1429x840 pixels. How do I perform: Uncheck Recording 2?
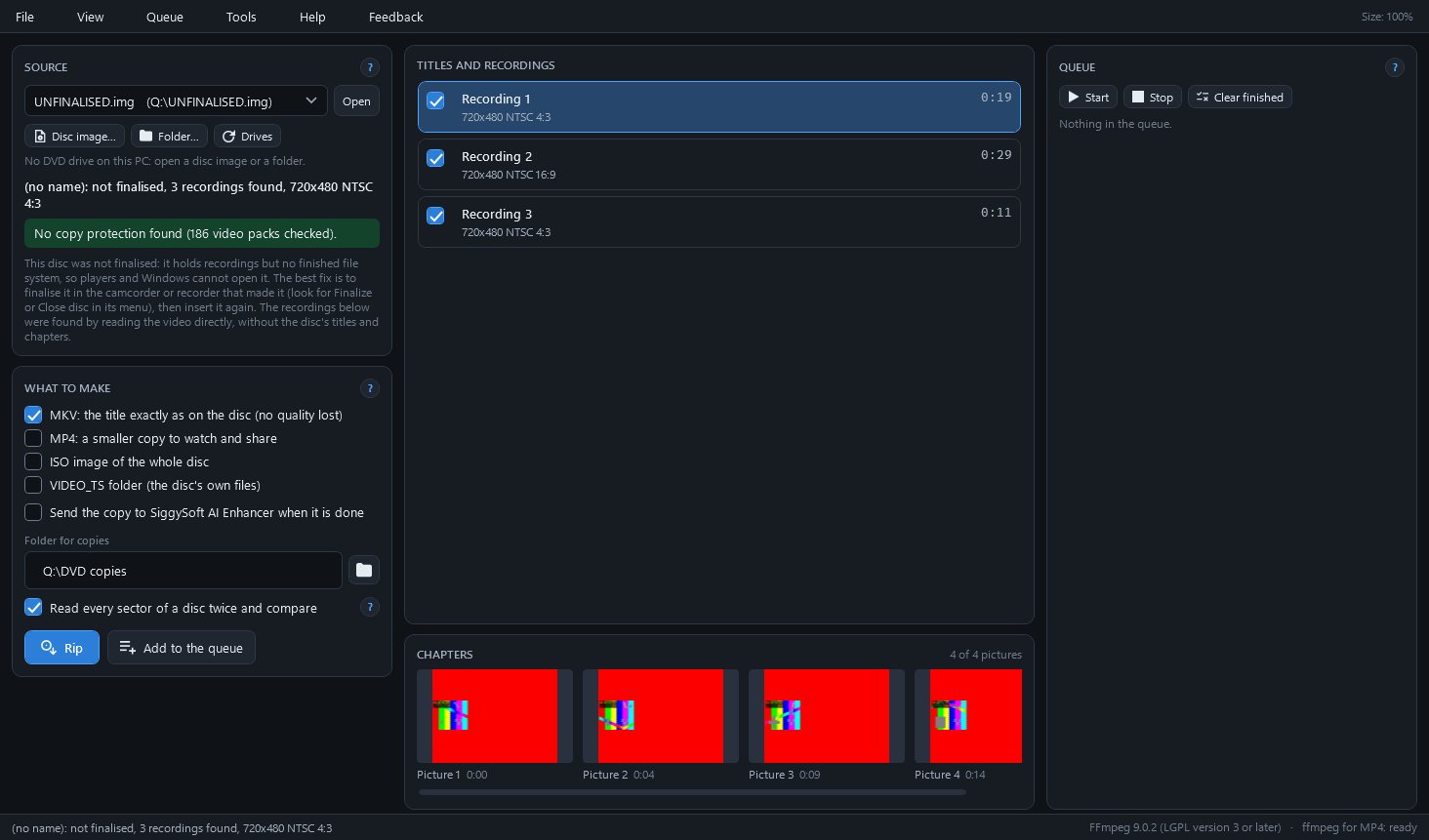coord(436,158)
